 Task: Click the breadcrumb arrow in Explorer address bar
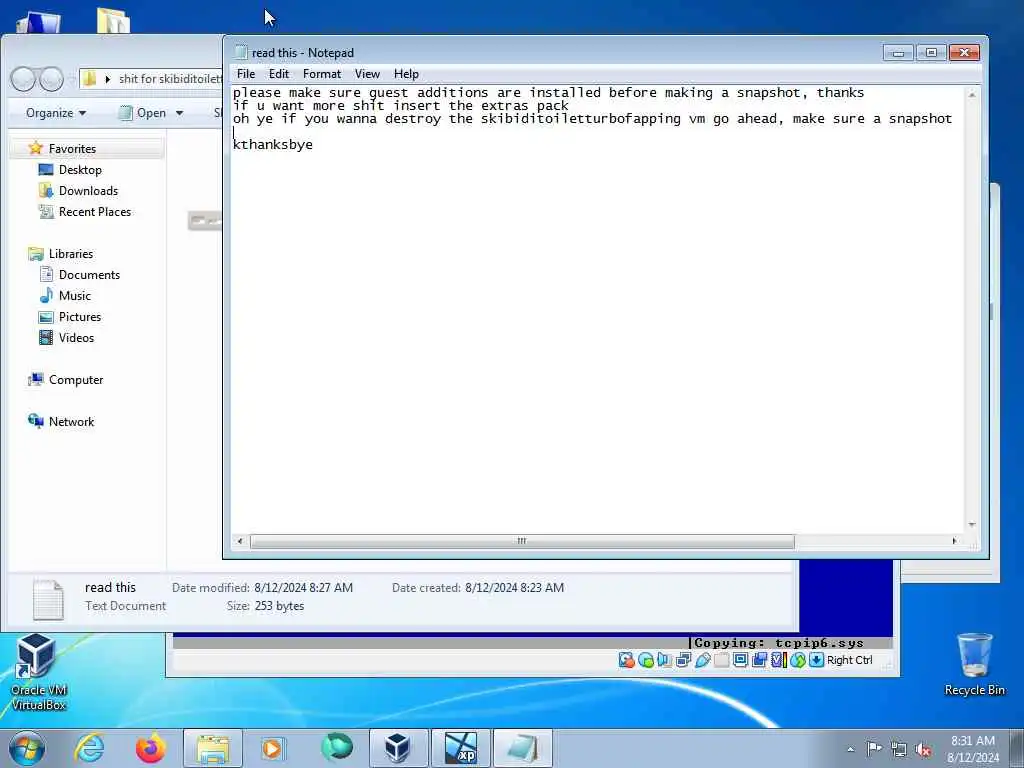(x=108, y=79)
